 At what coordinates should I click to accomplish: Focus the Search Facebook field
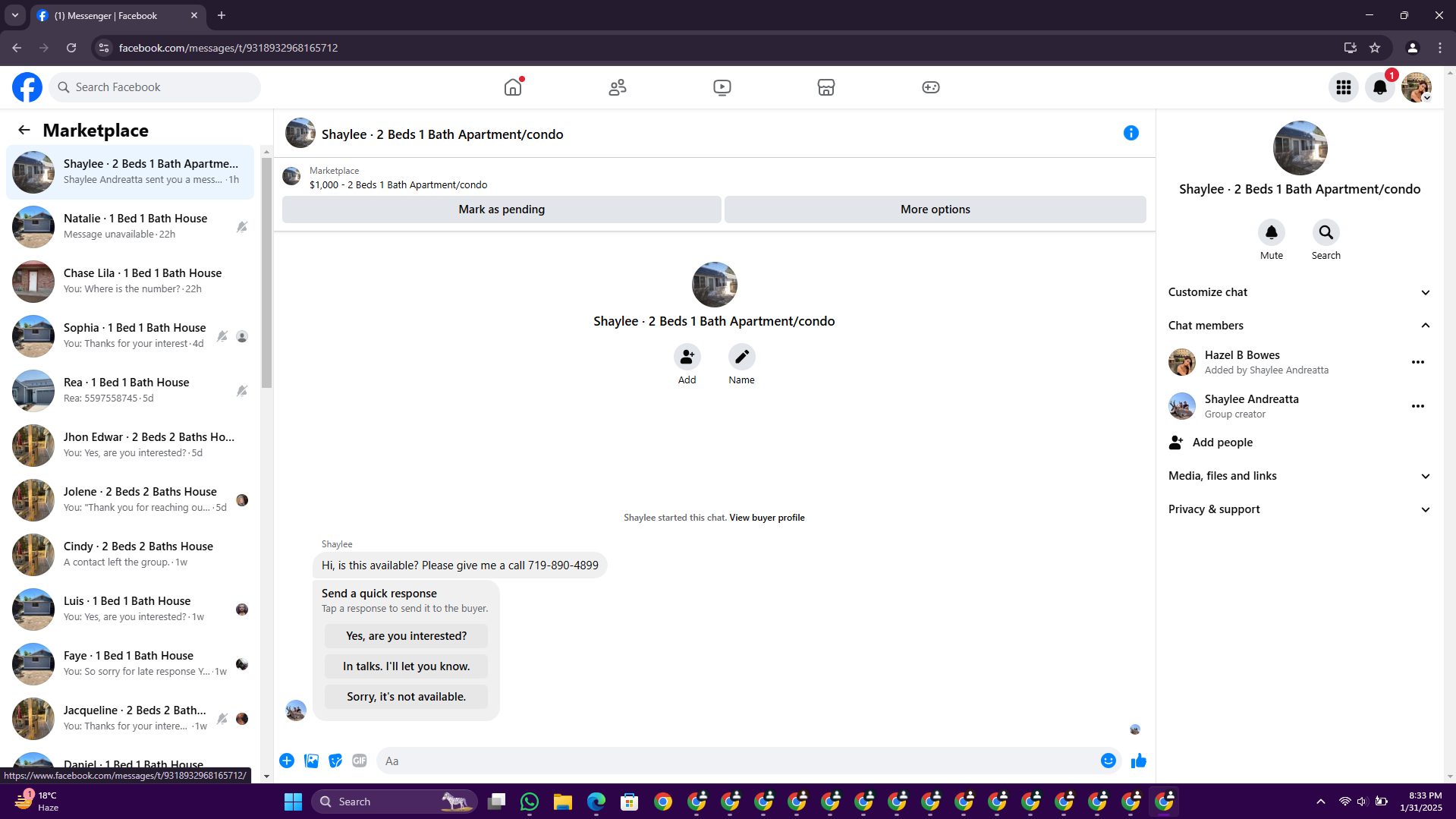(x=155, y=87)
